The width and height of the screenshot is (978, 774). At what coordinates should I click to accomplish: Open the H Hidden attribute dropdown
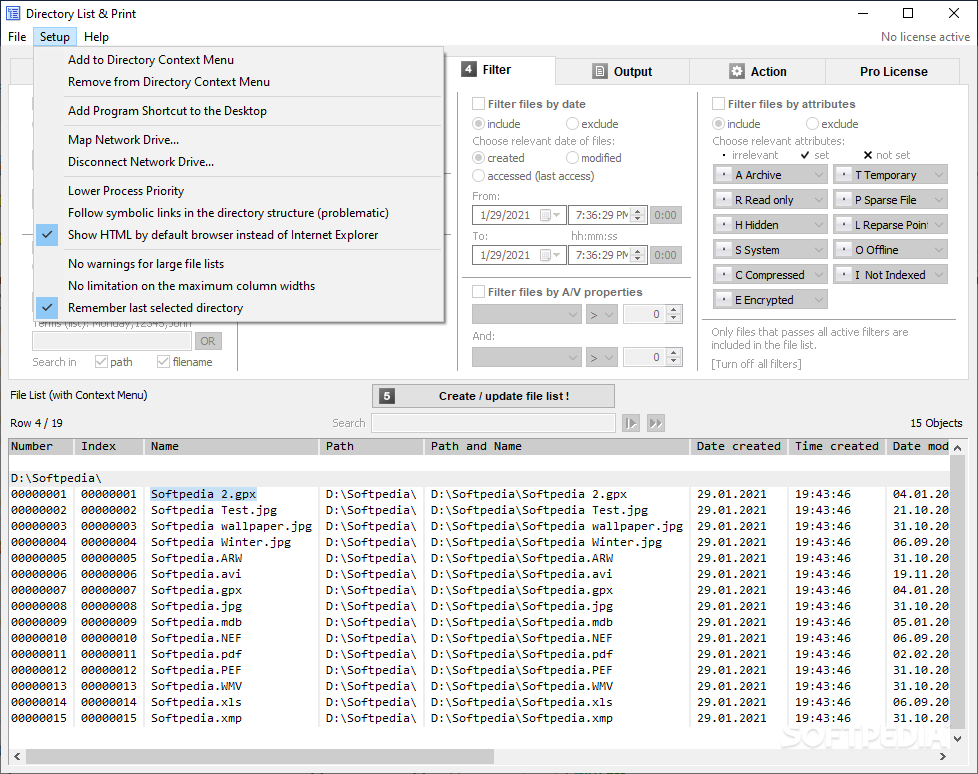(770, 225)
